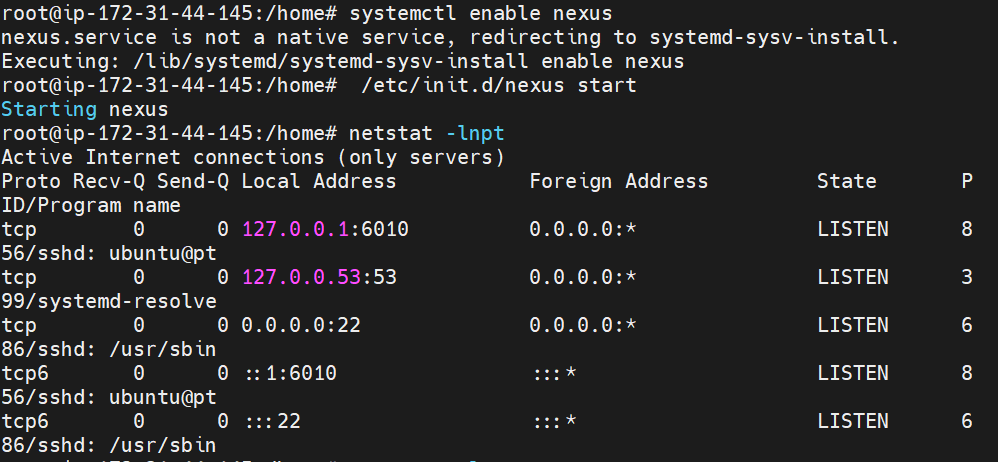This screenshot has height=462, width=998.
Task: Click the first '56/sshd: ubuntu@pt' entry
Action: (109, 253)
